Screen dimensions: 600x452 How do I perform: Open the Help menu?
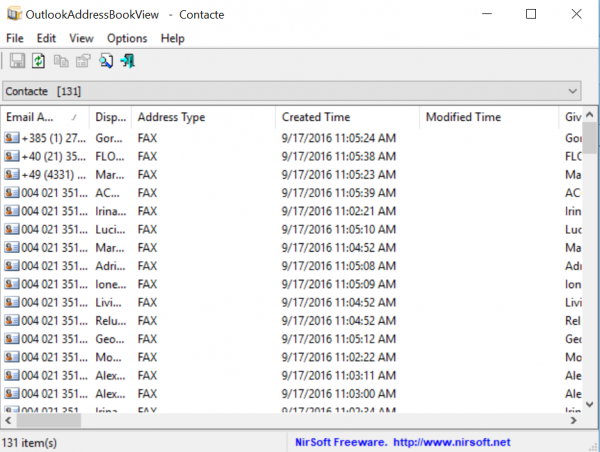[x=172, y=38]
